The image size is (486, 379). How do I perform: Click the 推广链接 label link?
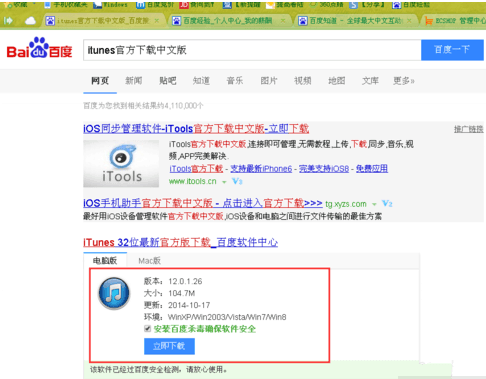(x=469, y=129)
